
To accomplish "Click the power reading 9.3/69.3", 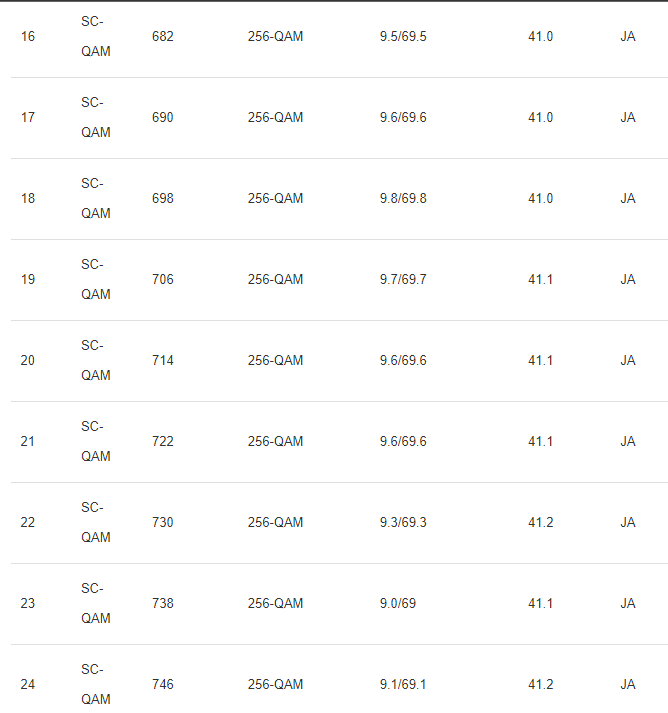I will click(x=403, y=523).
